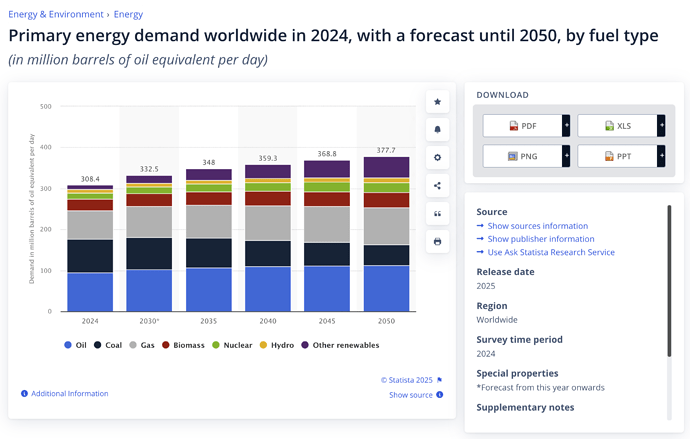Toggle Other renewables legend item
Viewport: 690px width, 439px height.
tap(340, 345)
